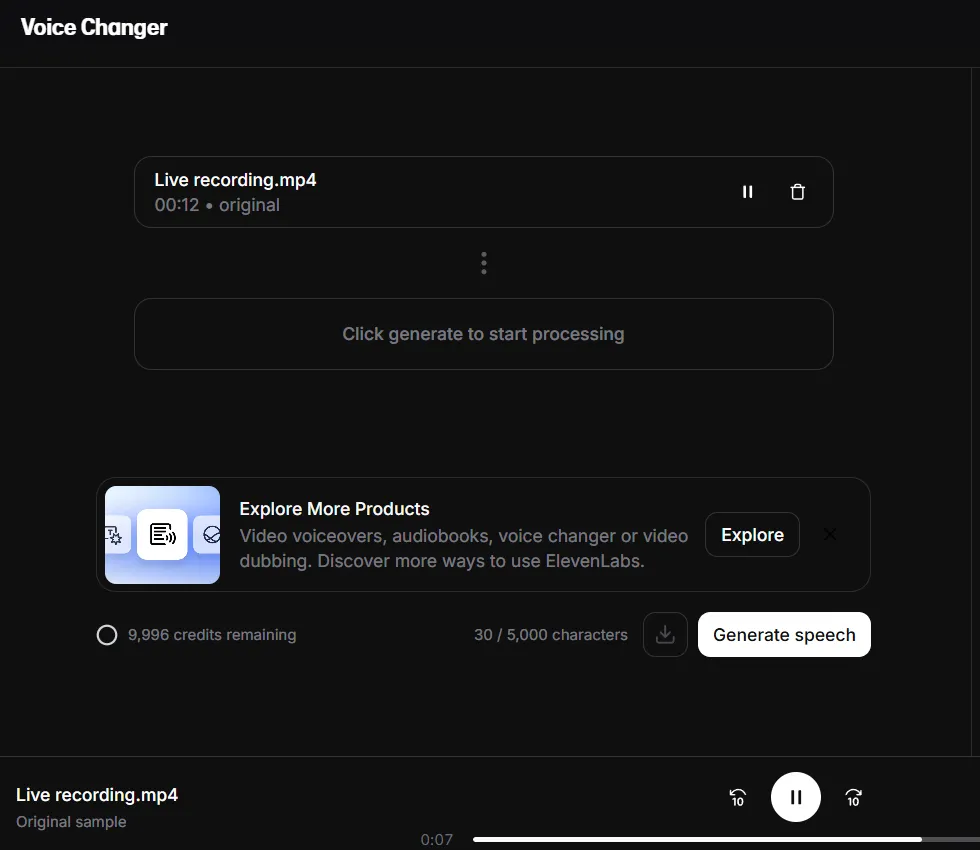Skip forward 10 seconds in the bottom player
The height and width of the screenshot is (850, 980).
click(x=853, y=797)
